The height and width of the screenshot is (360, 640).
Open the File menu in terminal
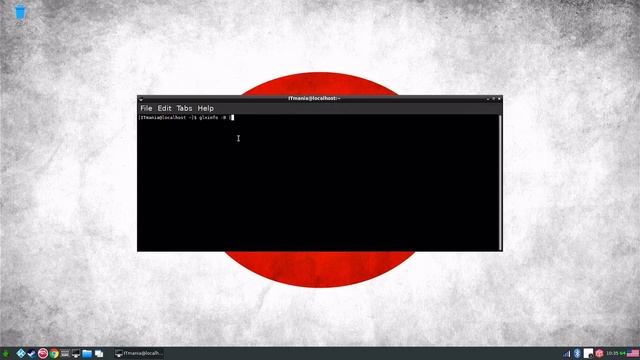(x=146, y=108)
